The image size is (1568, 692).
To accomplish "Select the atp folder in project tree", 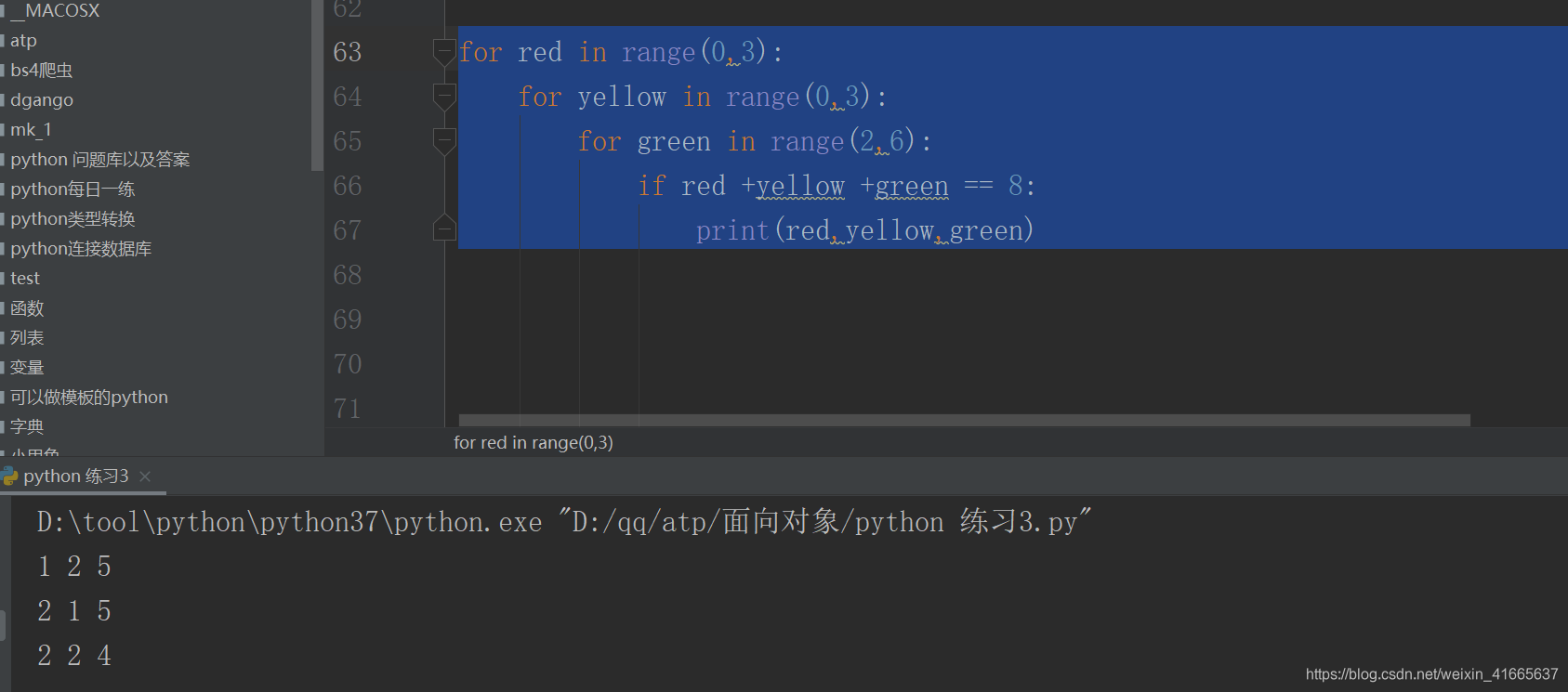I will click(24, 40).
